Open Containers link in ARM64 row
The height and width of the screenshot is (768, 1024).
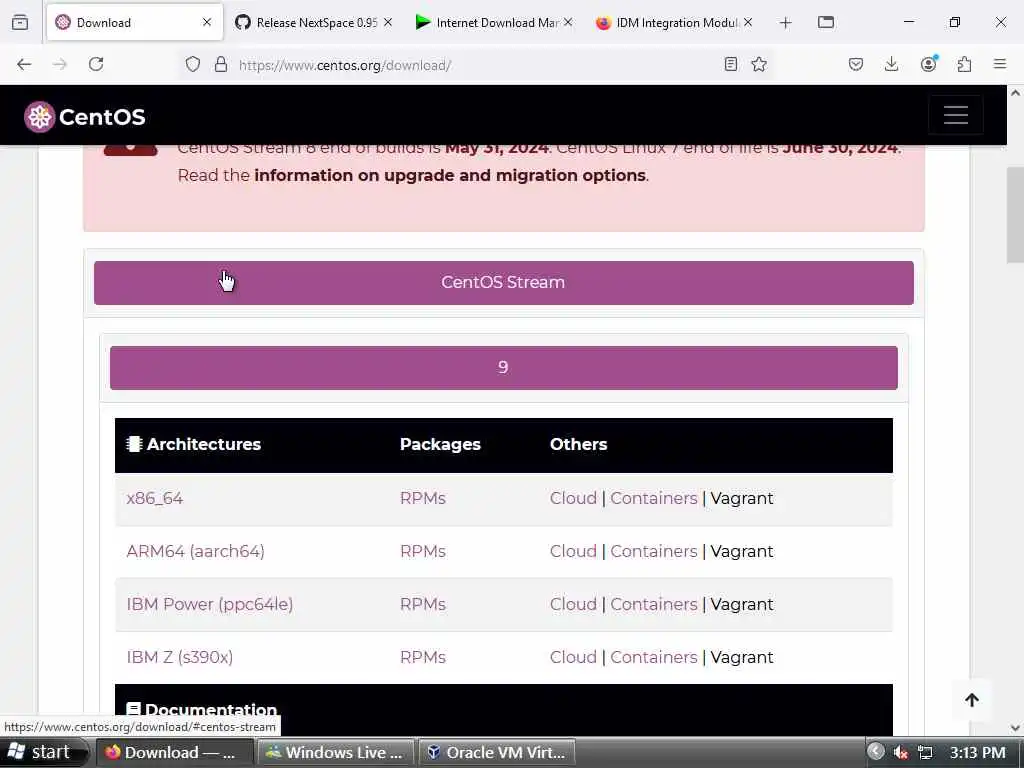tap(654, 551)
